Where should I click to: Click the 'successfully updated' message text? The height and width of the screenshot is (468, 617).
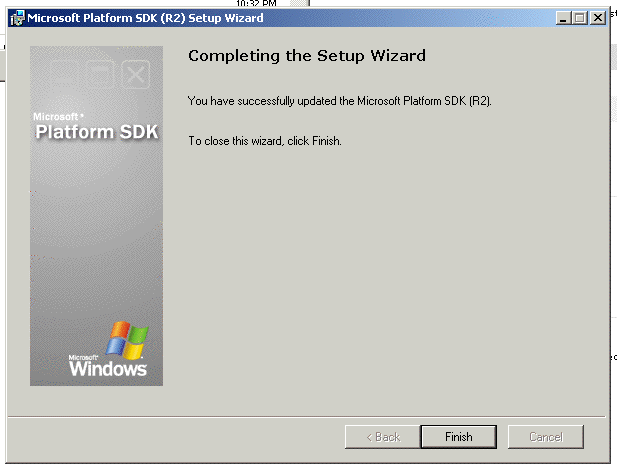click(340, 102)
